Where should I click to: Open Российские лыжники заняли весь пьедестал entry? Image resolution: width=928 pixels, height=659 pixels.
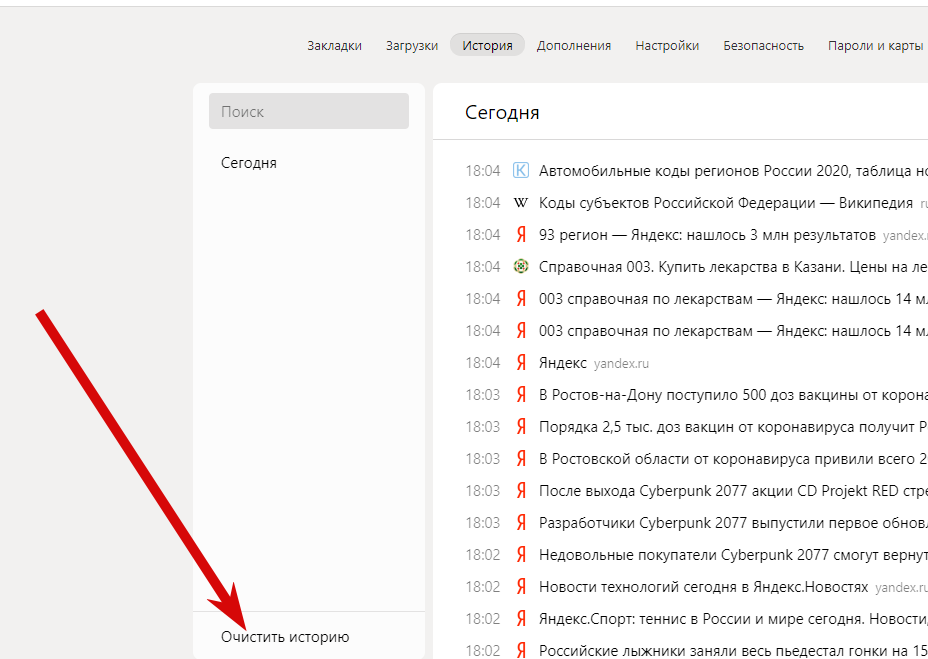[733, 651]
